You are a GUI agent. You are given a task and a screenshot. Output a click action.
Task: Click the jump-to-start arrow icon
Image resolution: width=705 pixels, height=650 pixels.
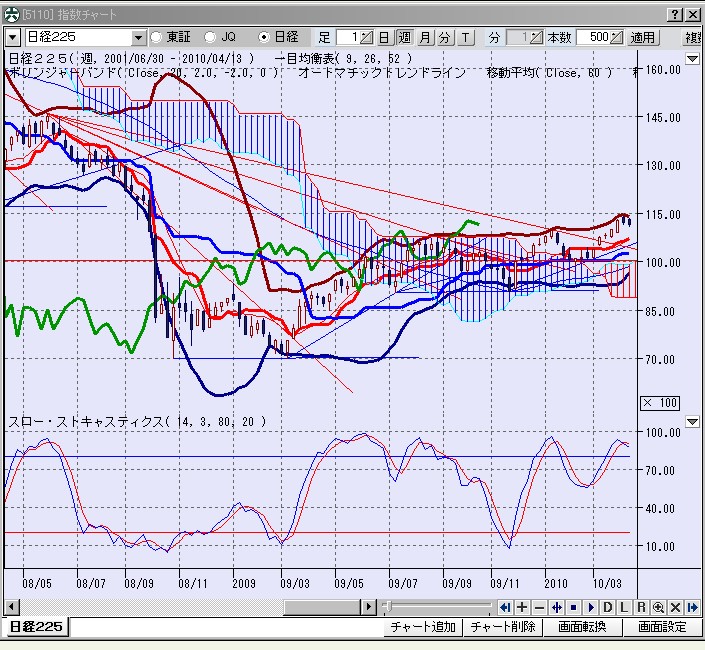point(505,608)
